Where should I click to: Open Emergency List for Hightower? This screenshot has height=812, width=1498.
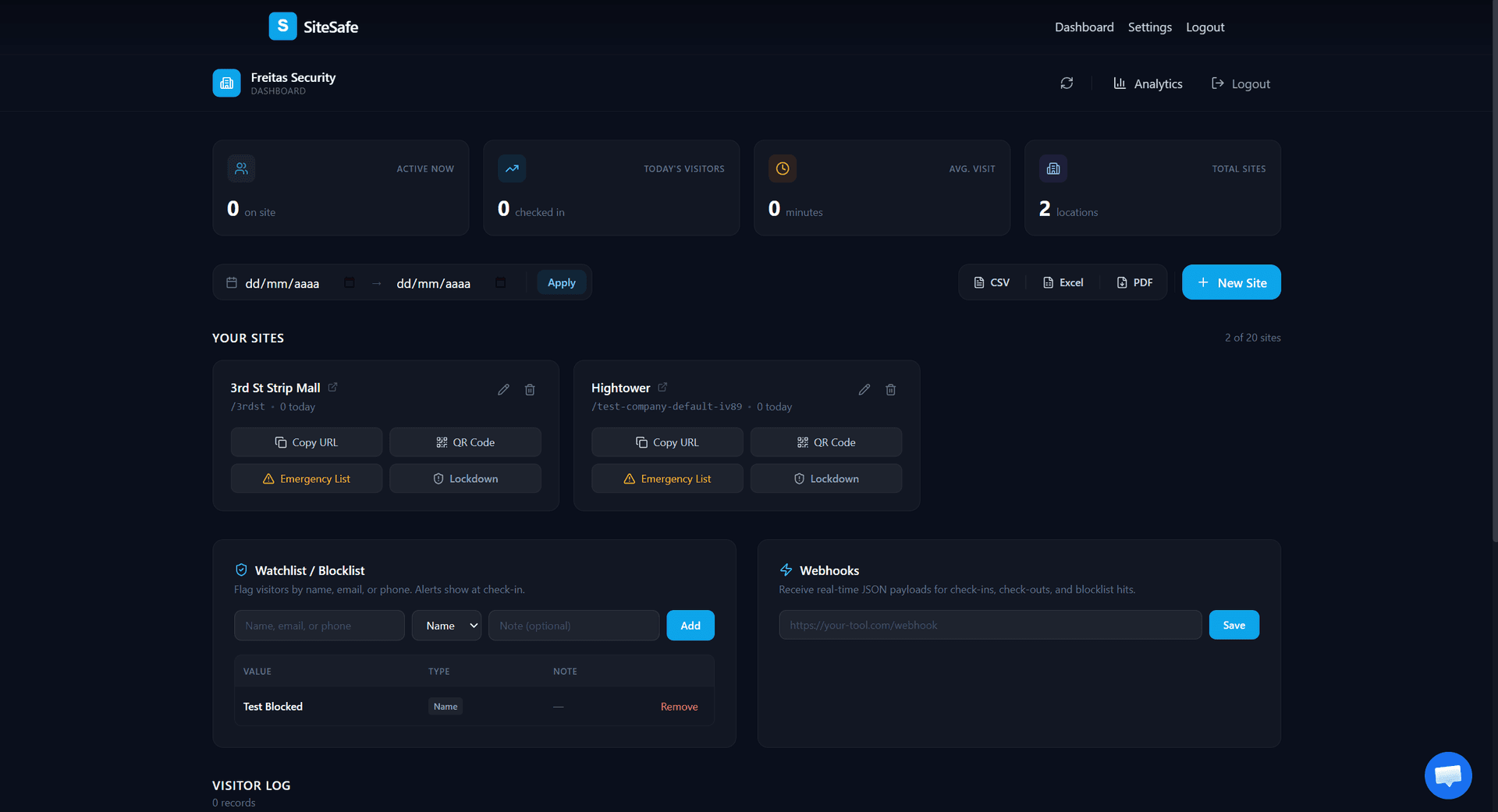[x=667, y=479]
